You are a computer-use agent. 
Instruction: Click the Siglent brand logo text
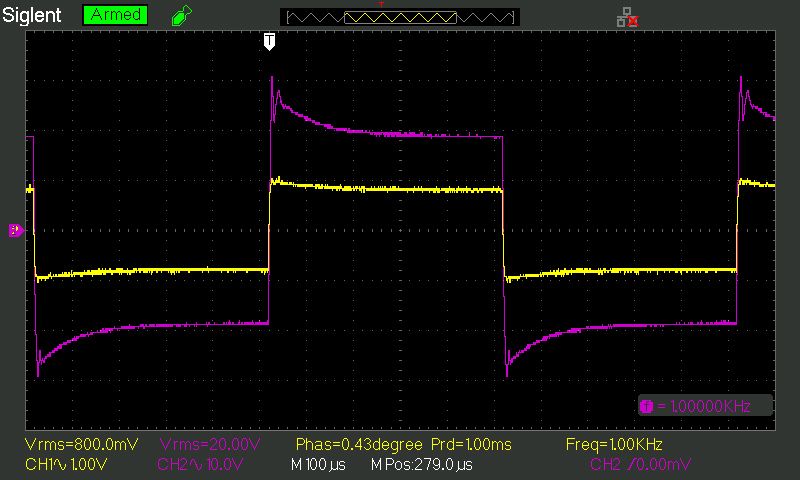[x=32, y=15]
